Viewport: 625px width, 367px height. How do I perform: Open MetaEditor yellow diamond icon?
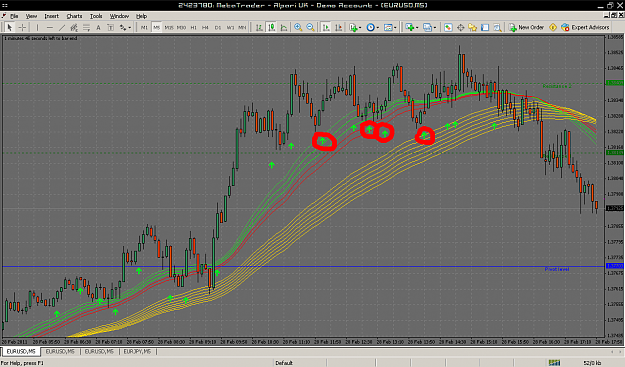553,27
